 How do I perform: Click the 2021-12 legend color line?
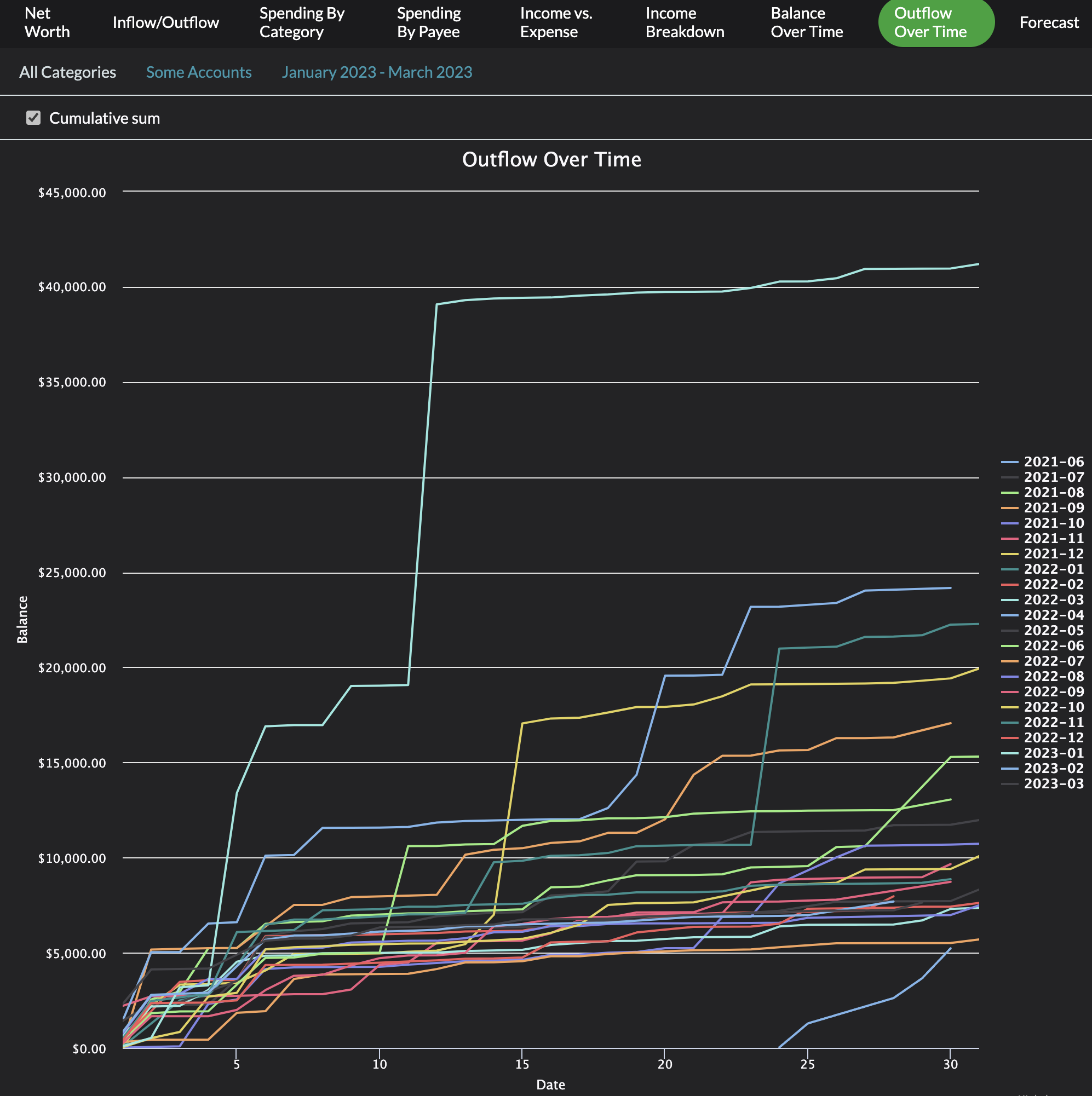[1010, 554]
